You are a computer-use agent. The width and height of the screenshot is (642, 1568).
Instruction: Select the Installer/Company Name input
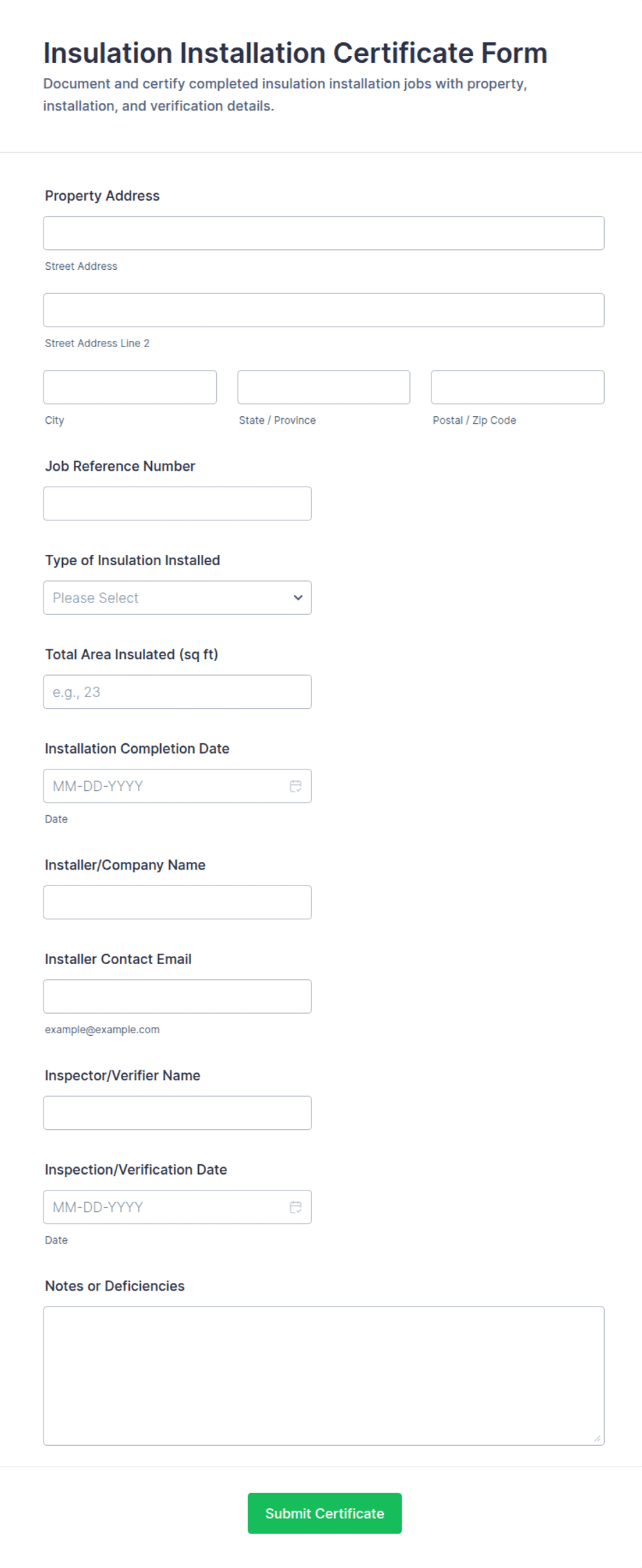coord(177,901)
